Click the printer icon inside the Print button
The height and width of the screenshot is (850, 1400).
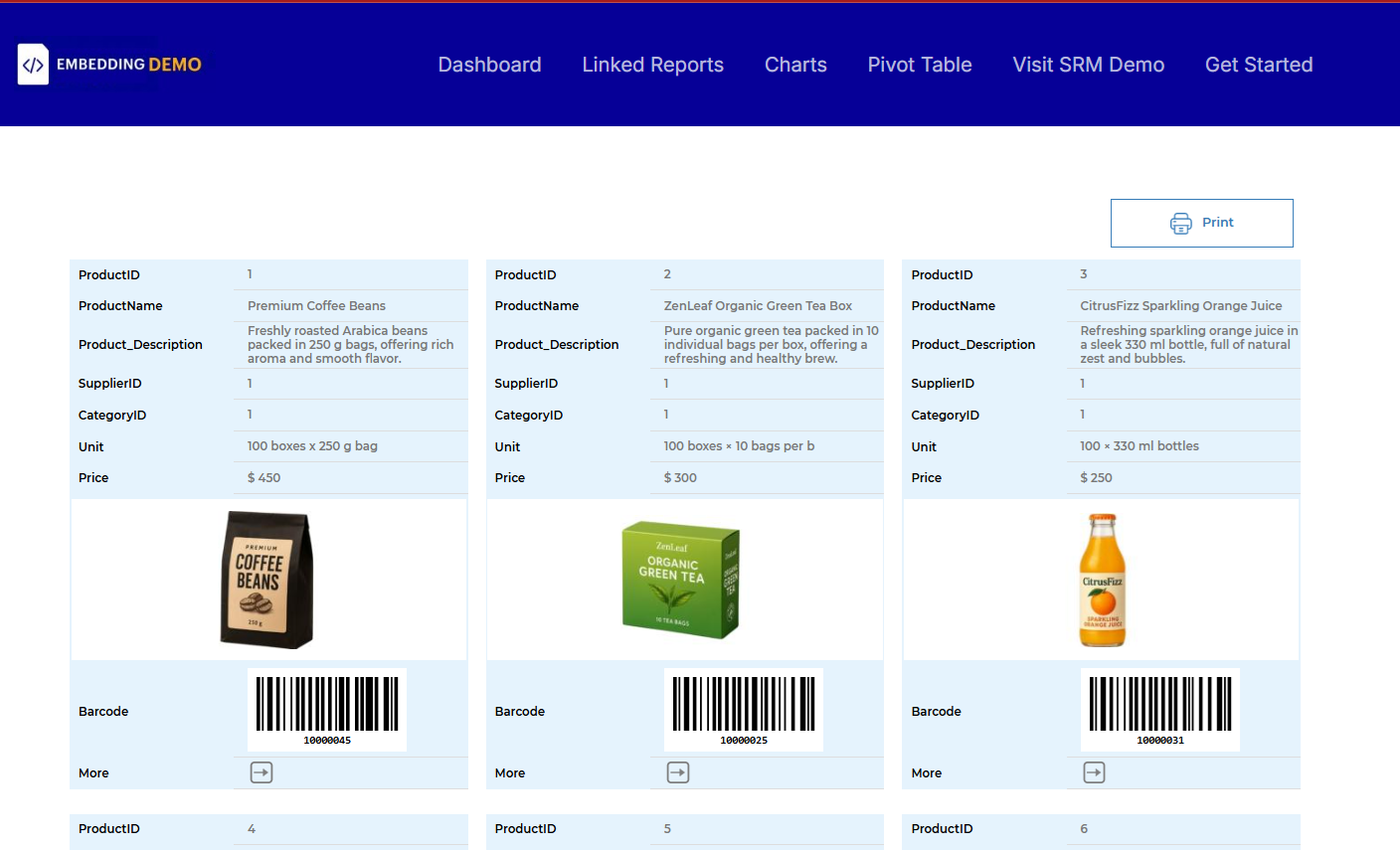[x=1180, y=223]
